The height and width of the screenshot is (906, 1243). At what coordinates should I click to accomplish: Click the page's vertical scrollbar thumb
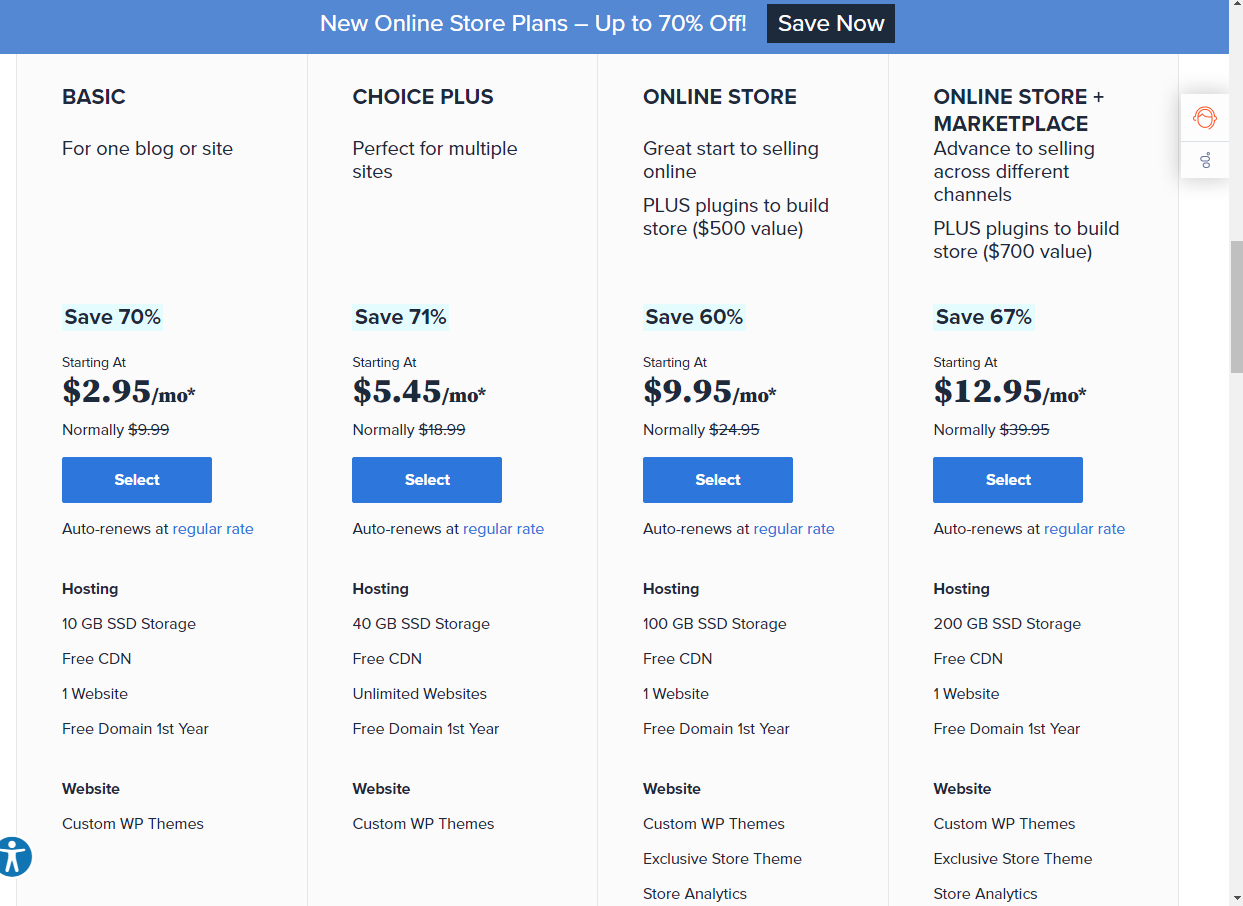pyautogui.click(x=1236, y=305)
